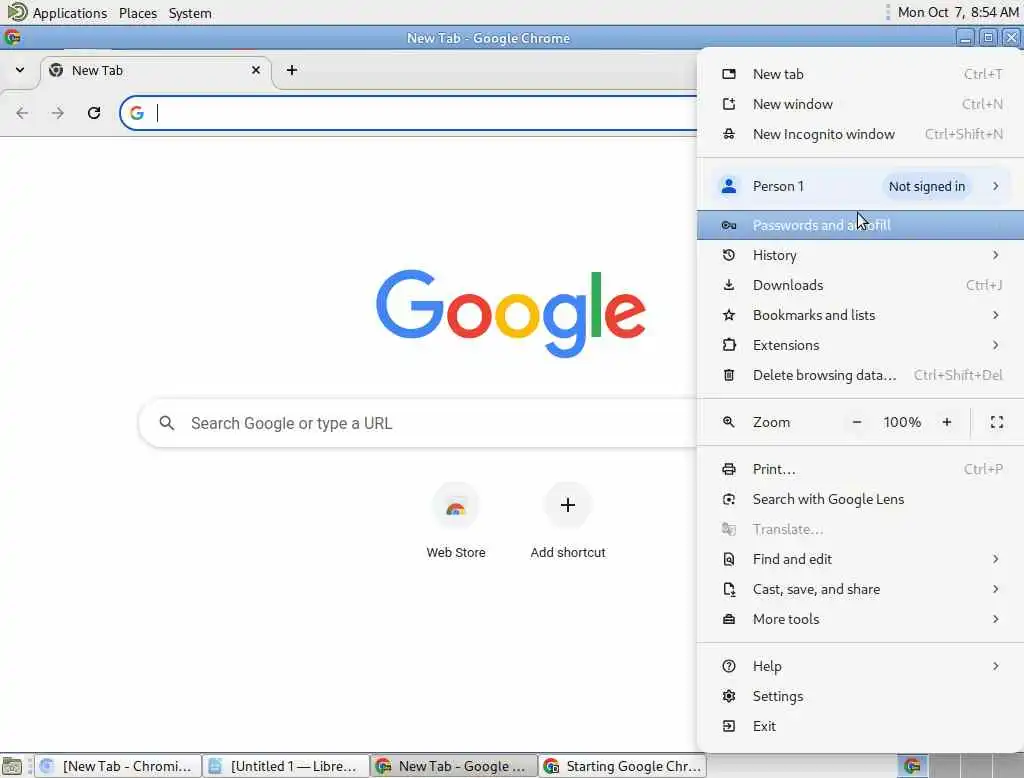This screenshot has height=778, width=1024.
Task: Expand the Help submenu arrow
Action: click(995, 666)
